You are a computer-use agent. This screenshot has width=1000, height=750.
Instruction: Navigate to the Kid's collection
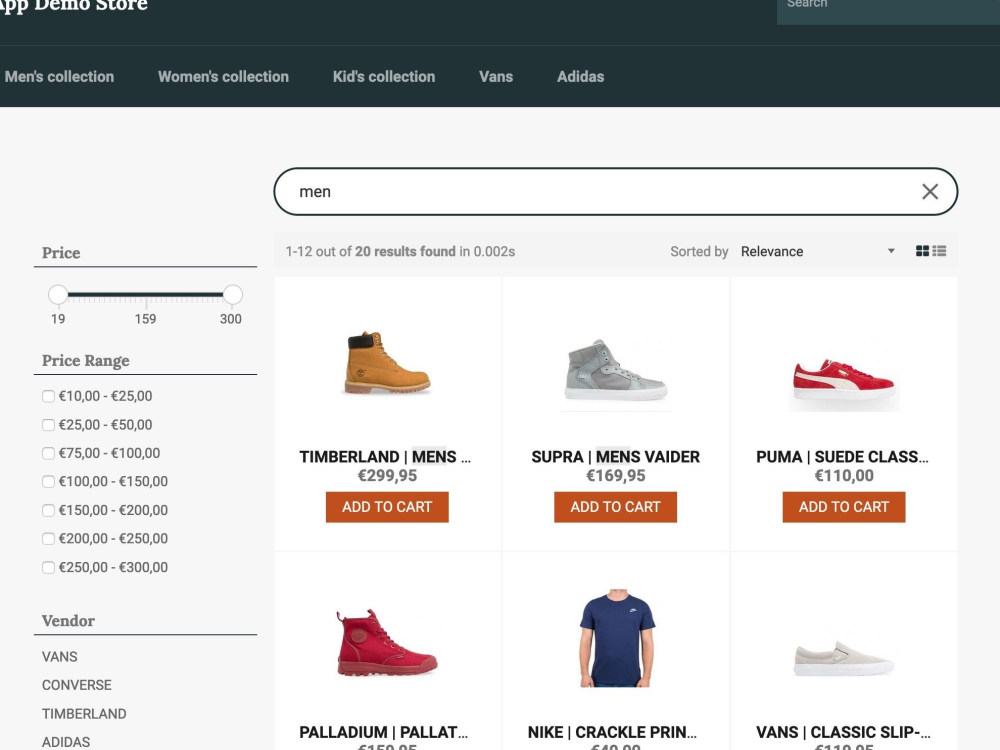(x=383, y=76)
